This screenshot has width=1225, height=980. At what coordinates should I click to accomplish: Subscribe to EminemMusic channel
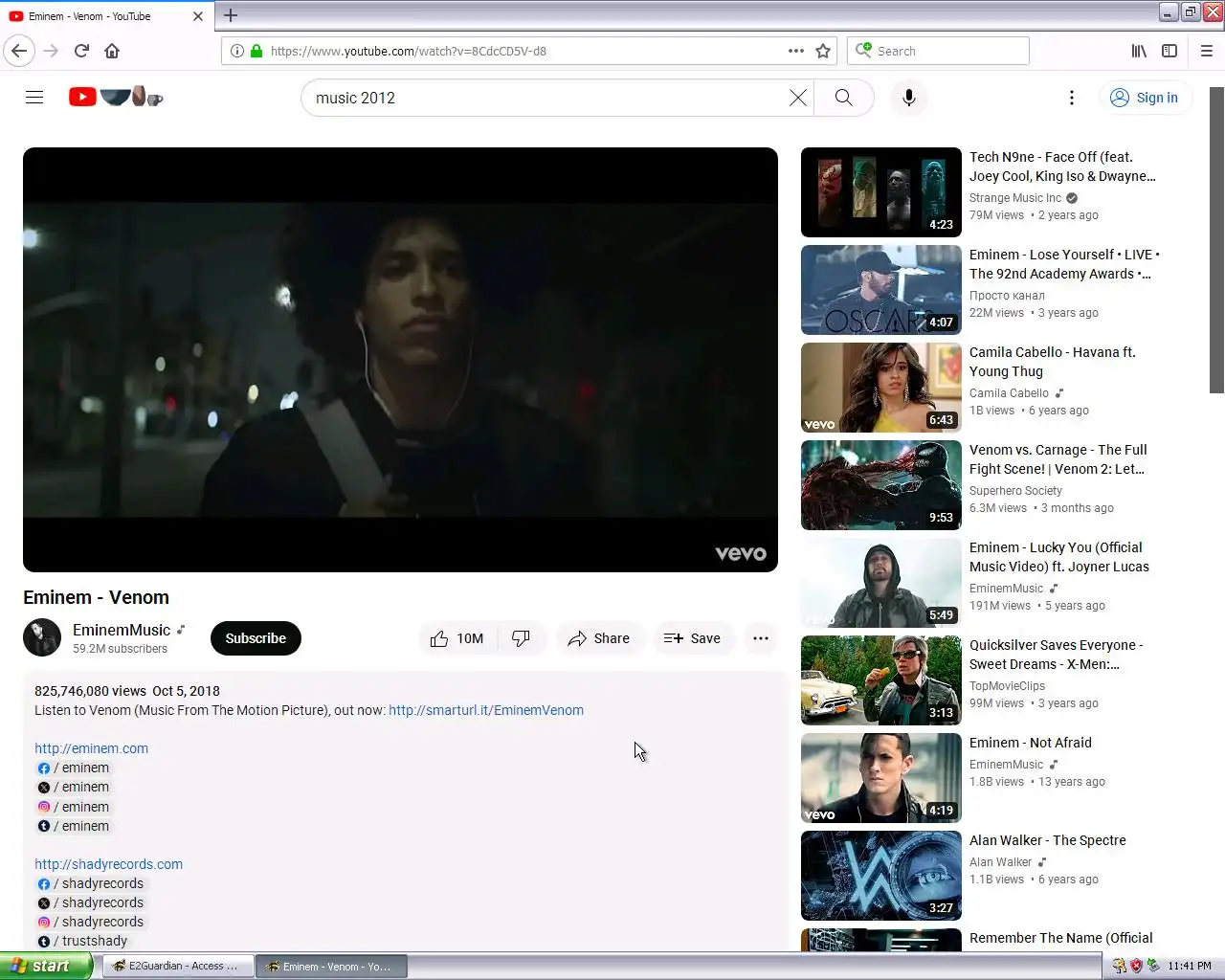coord(256,638)
